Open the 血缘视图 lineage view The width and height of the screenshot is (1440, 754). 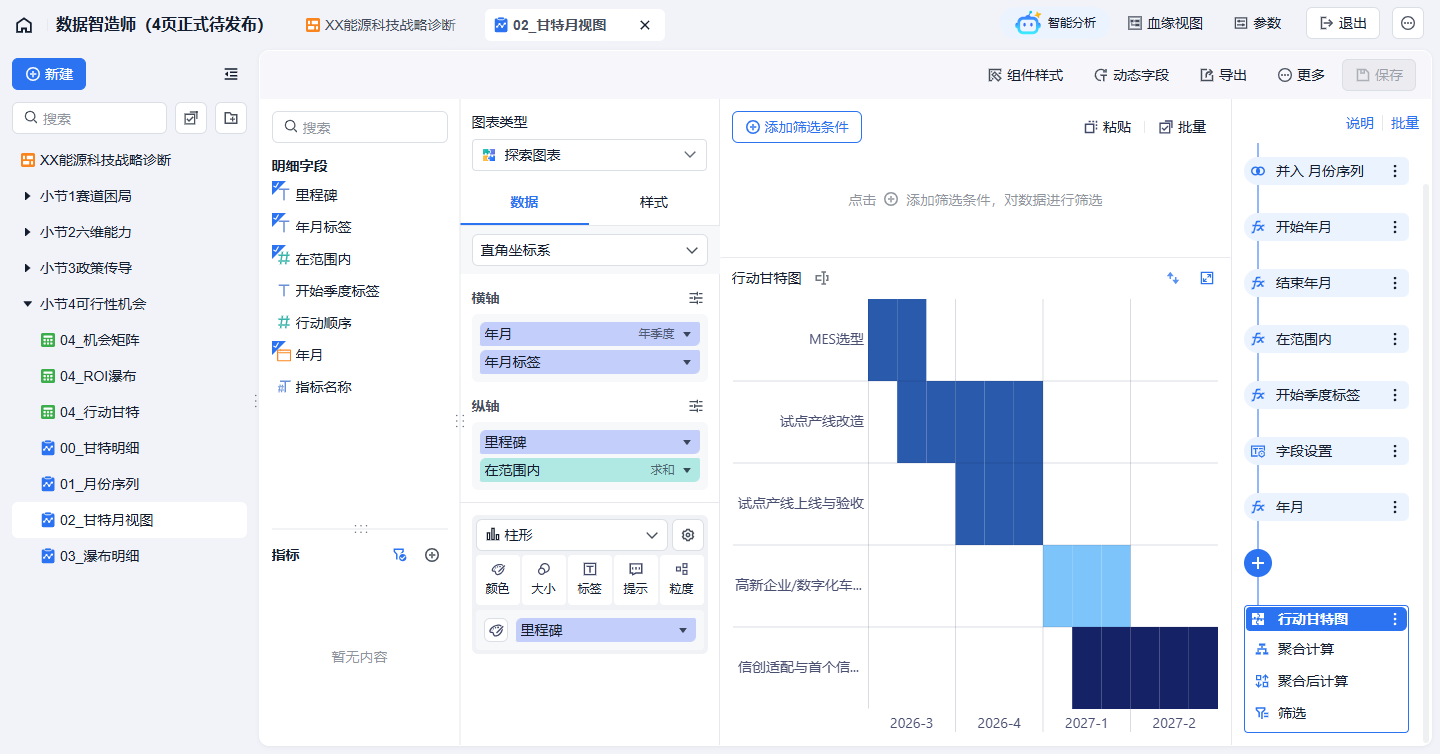(1165, 23)
